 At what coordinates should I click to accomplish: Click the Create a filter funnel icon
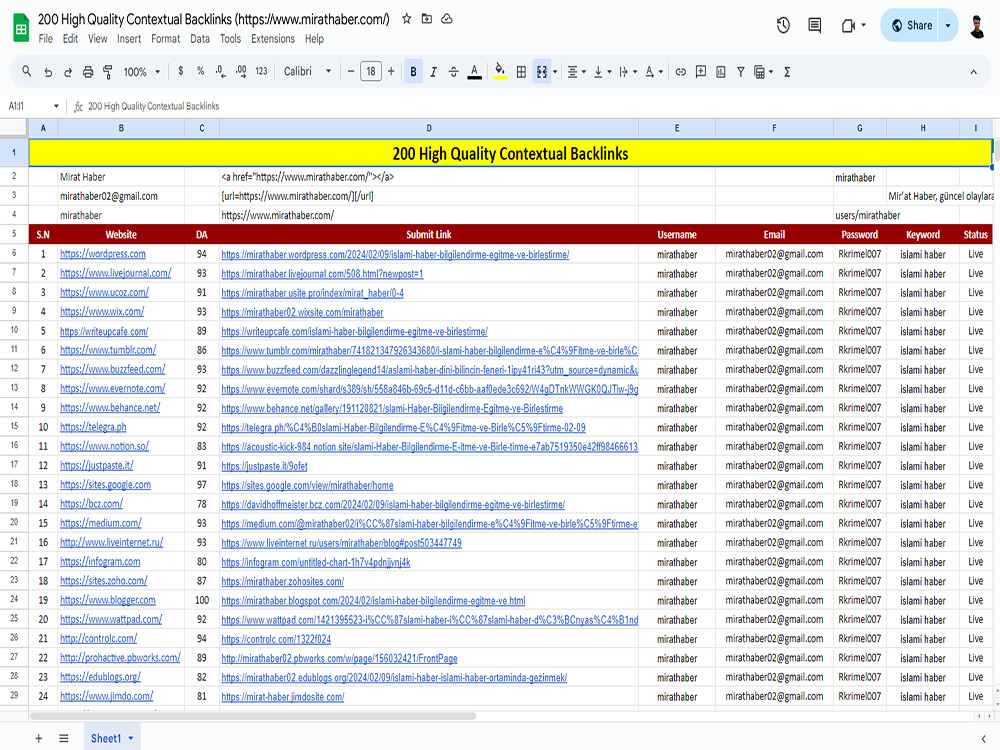pyautogui.click(x=740, y=72)
